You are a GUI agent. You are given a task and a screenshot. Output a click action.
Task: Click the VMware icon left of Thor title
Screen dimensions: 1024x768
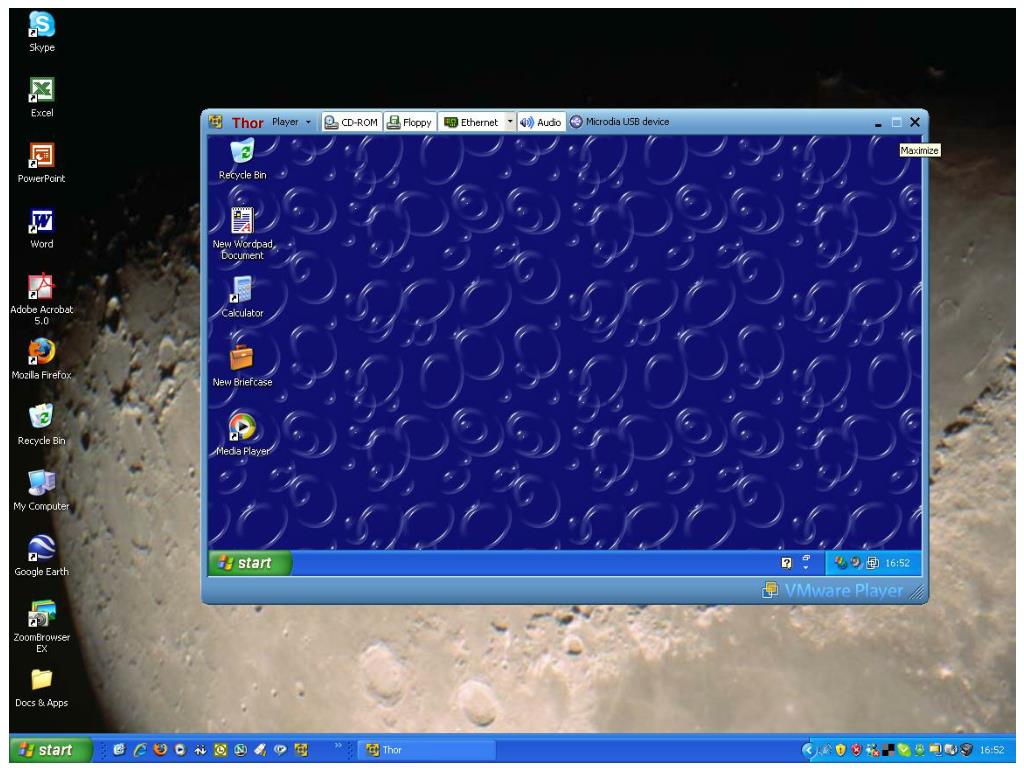click(216, 122)
